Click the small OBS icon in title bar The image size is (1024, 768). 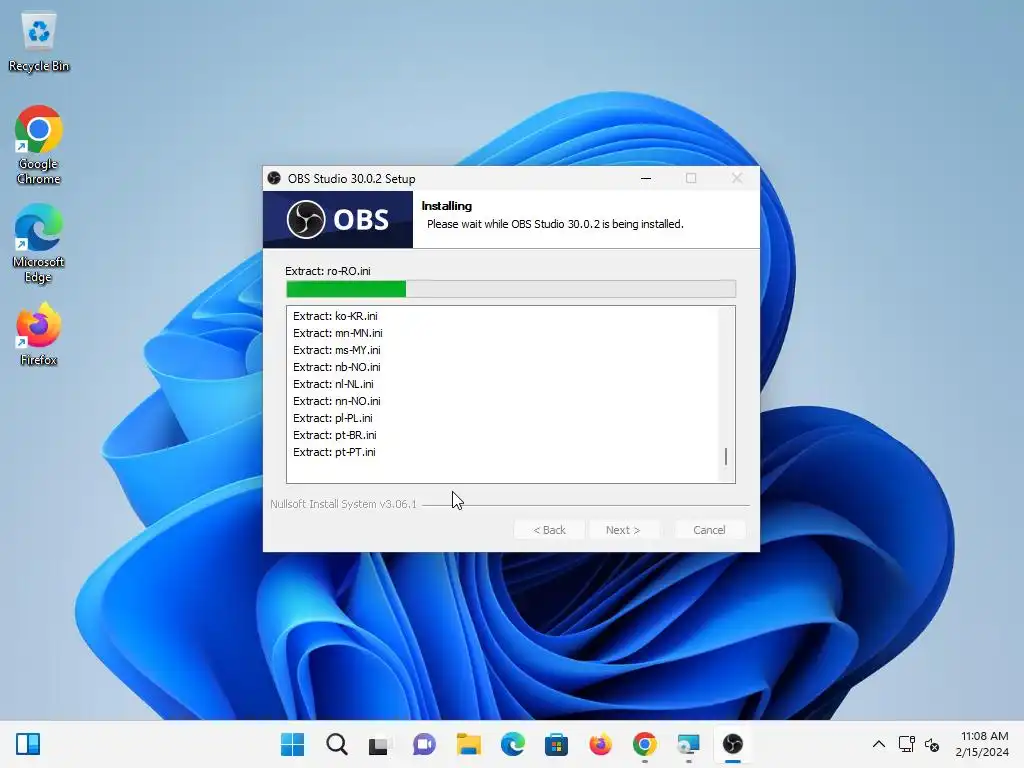click(274, 178)
